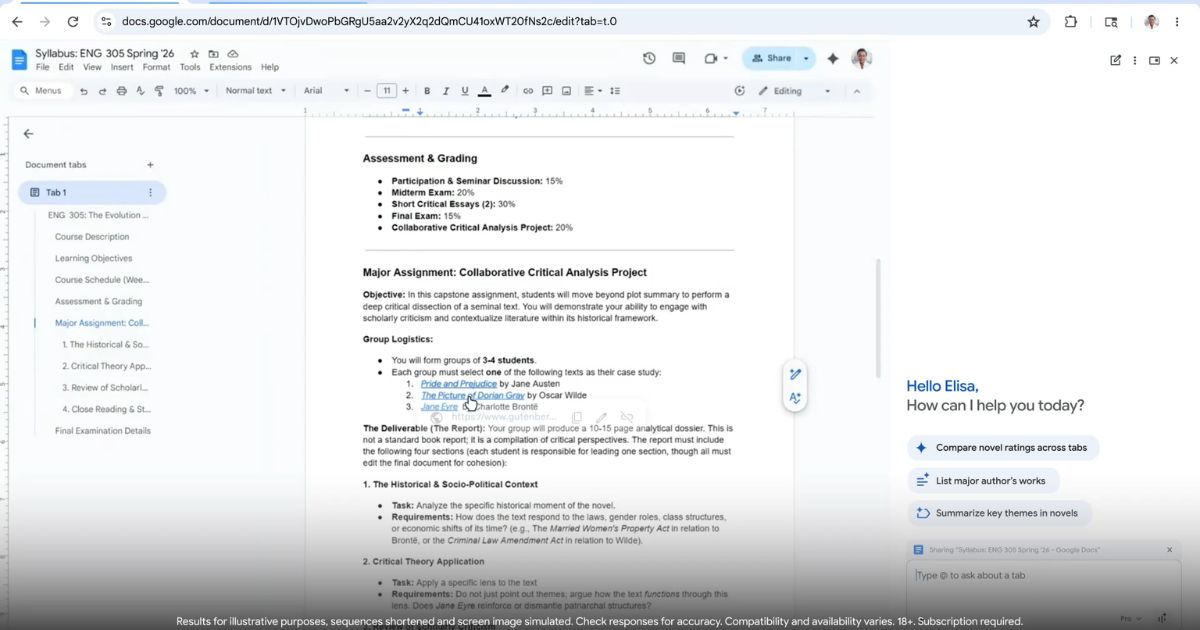Toggle bold formatting
1200x630 pixels.
tap(427, 91)
